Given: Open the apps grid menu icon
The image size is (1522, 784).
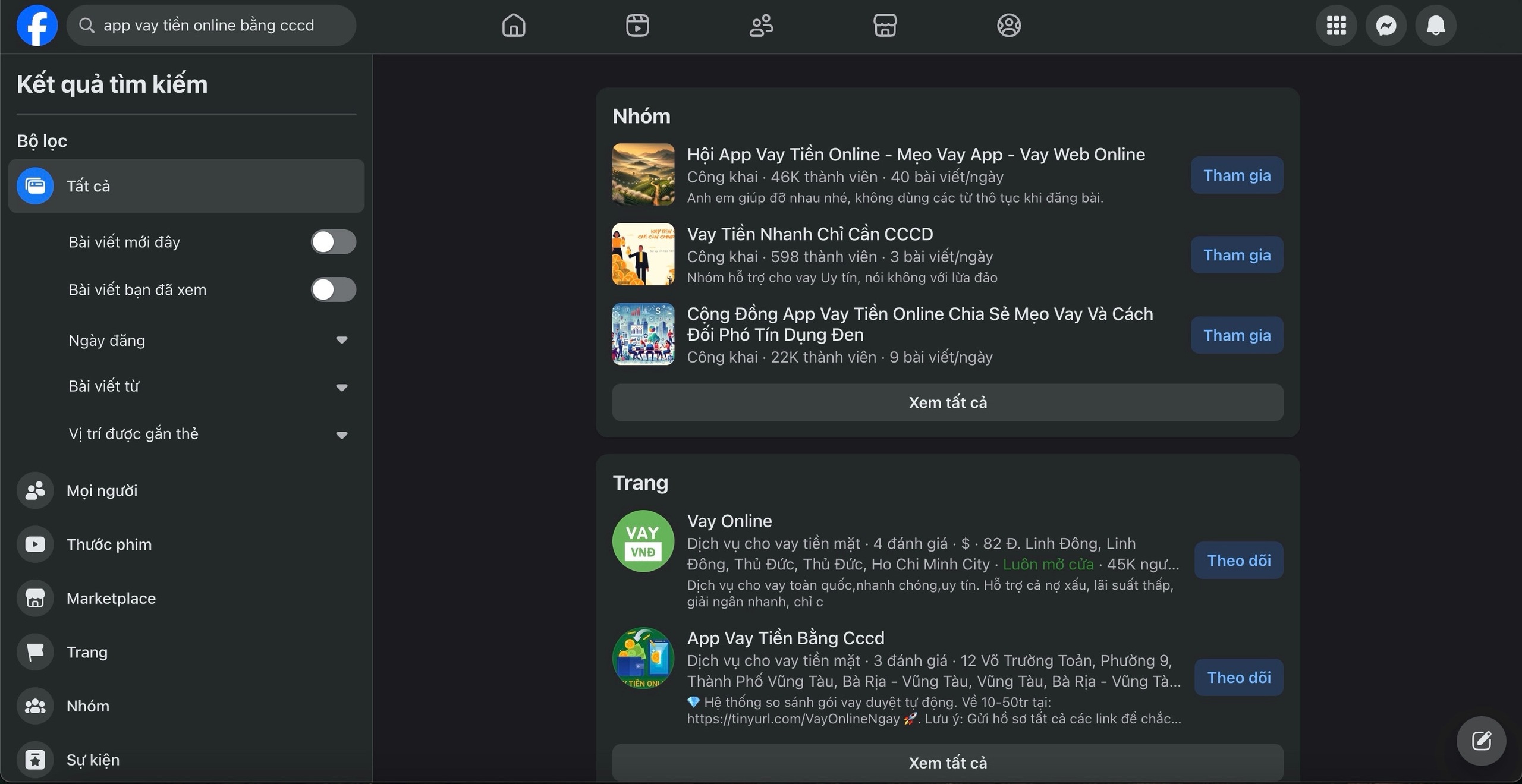Looking at the screenshot, I should (x=1337, y=26).
